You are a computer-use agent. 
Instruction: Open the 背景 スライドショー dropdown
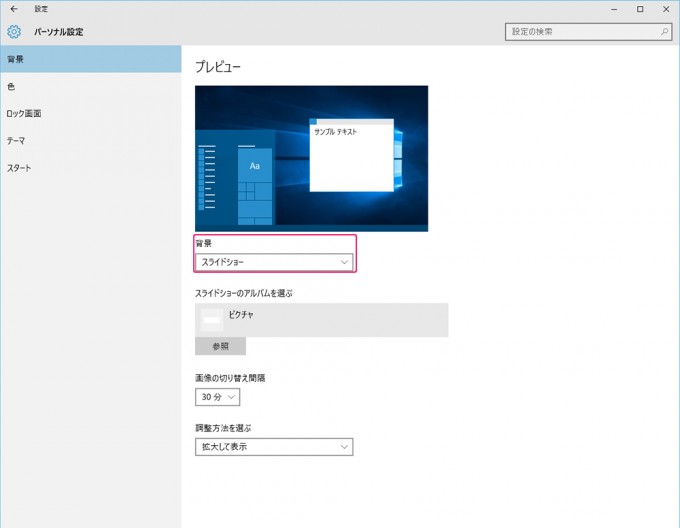[274, 262]
